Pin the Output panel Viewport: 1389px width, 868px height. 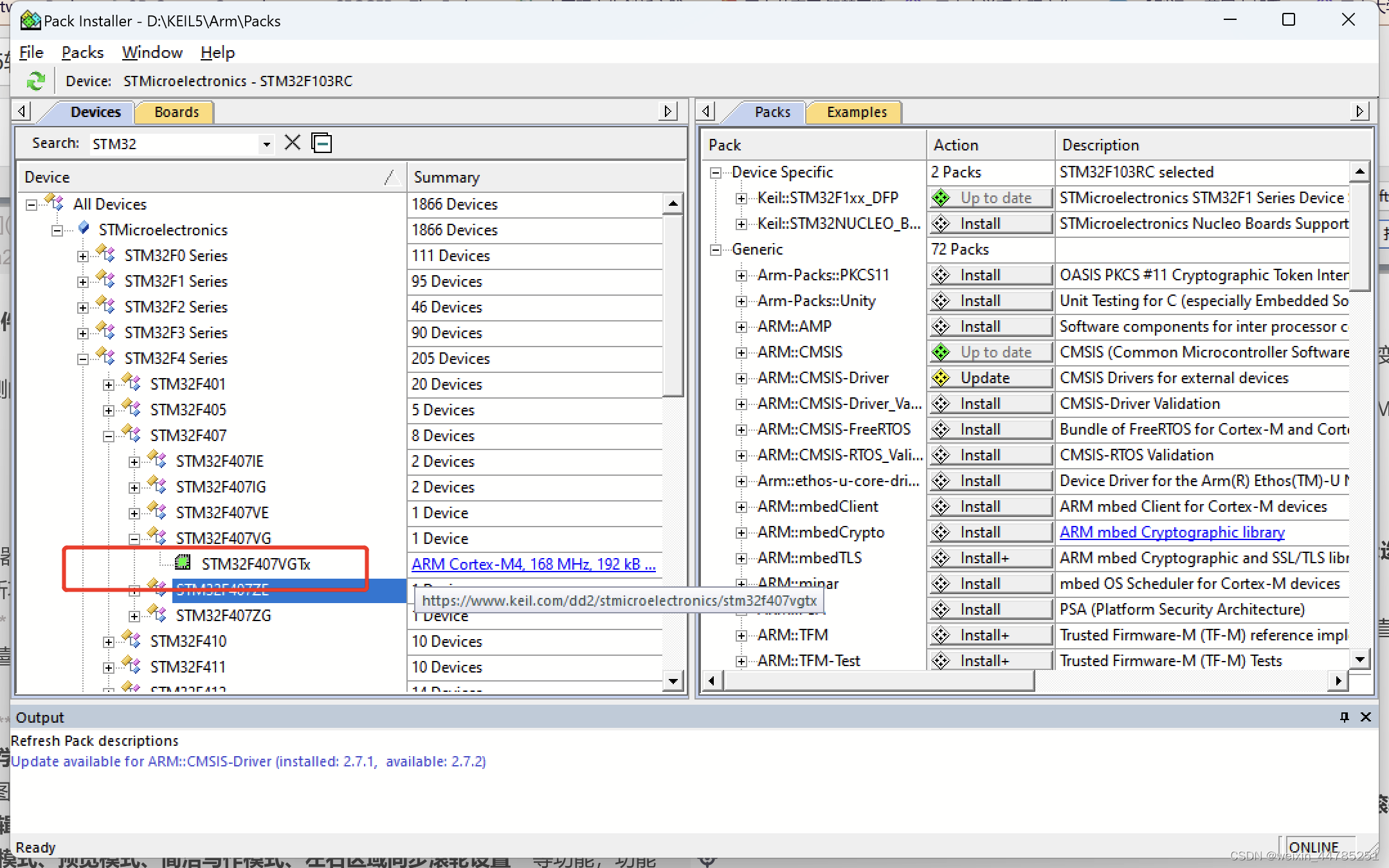1344,717
